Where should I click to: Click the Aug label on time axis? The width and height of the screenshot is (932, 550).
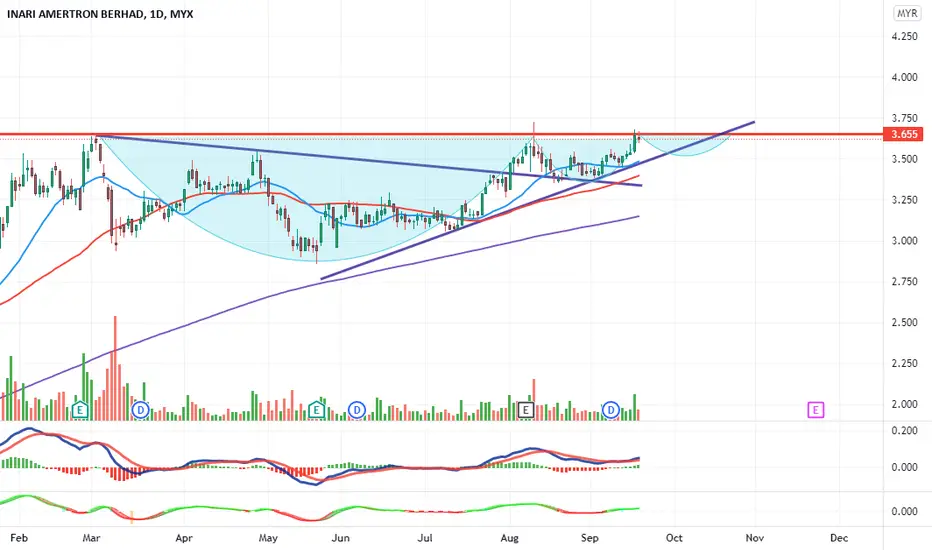[x=509, y=538]
